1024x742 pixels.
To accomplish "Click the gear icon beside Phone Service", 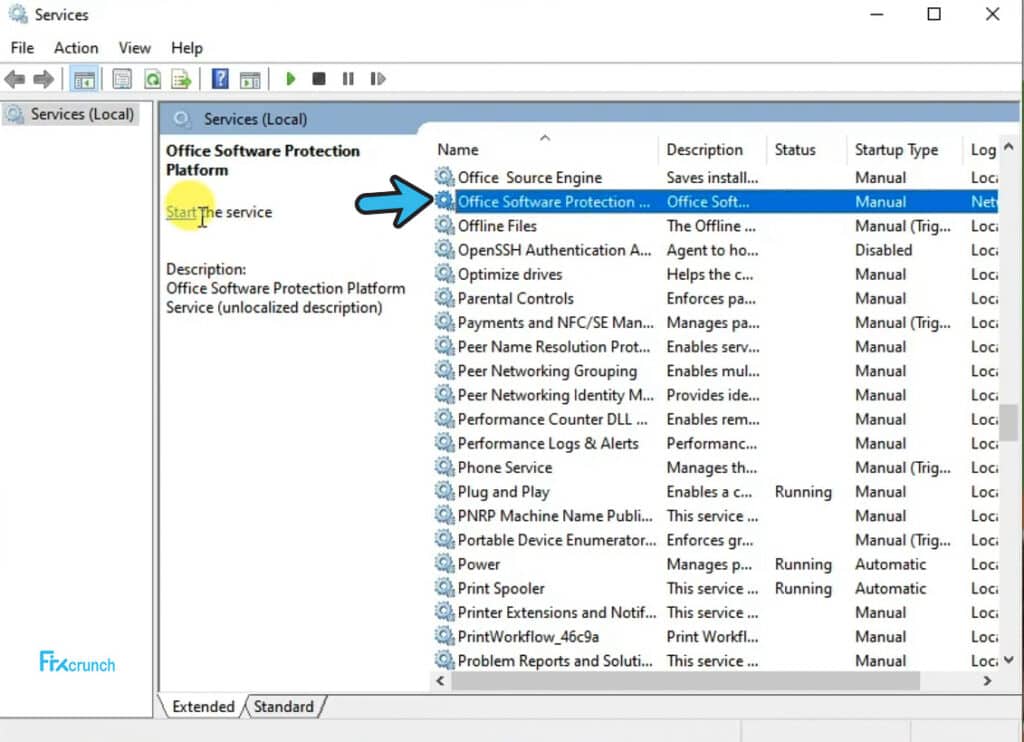I will point(445,467).
